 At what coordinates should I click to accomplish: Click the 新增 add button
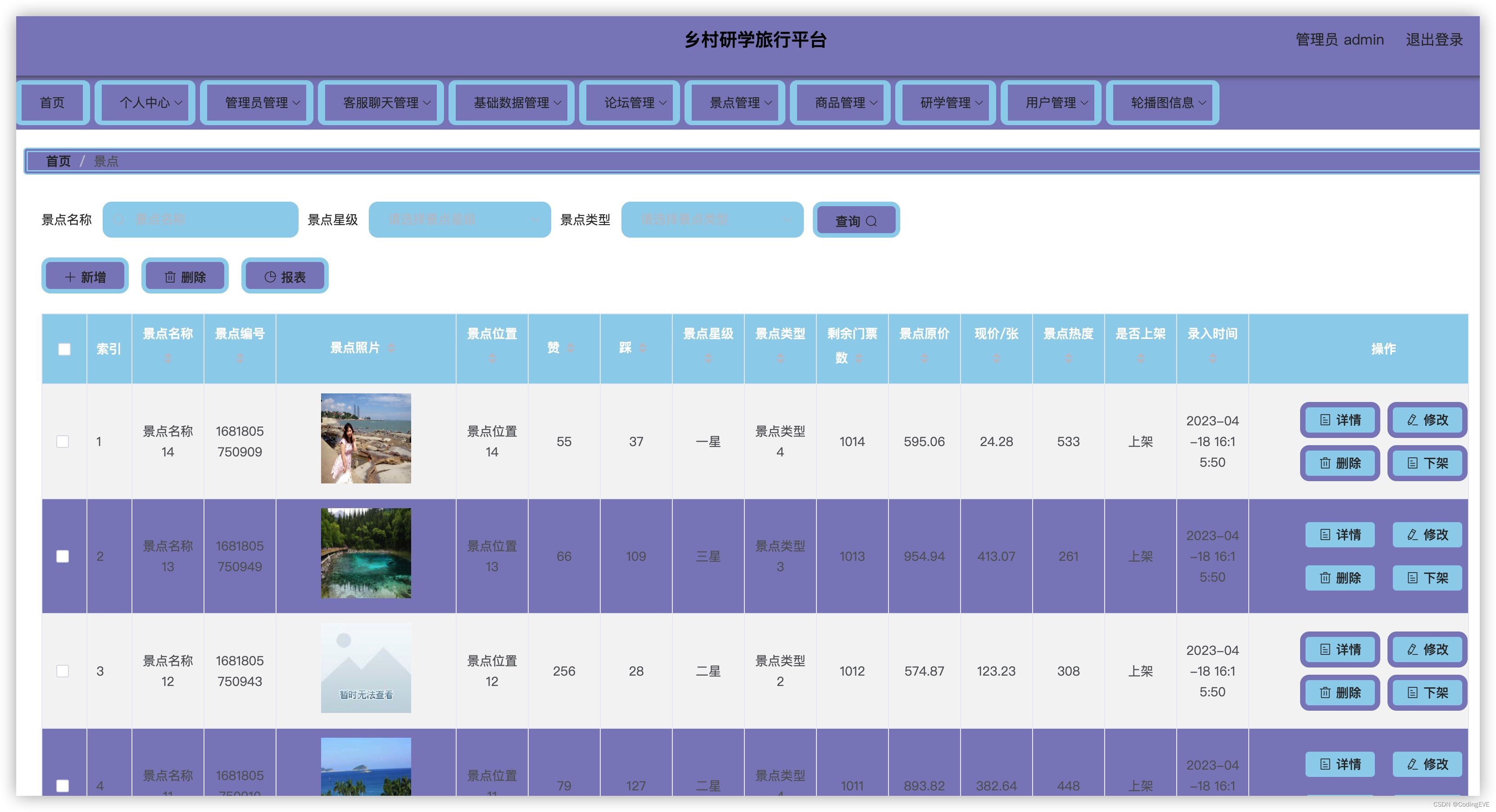click(85, 276)
